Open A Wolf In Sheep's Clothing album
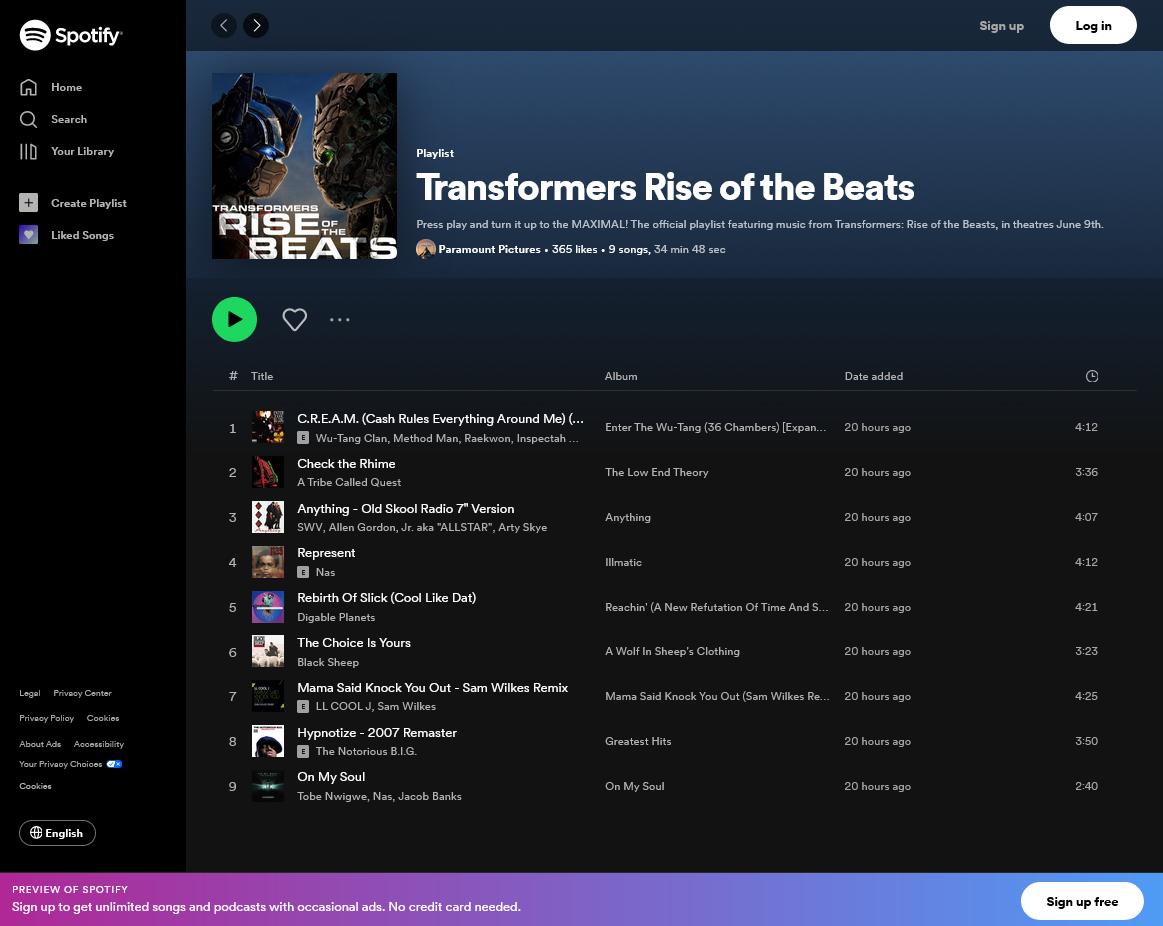The width and height of the screenshot is (1163, 926). point(672,651)
